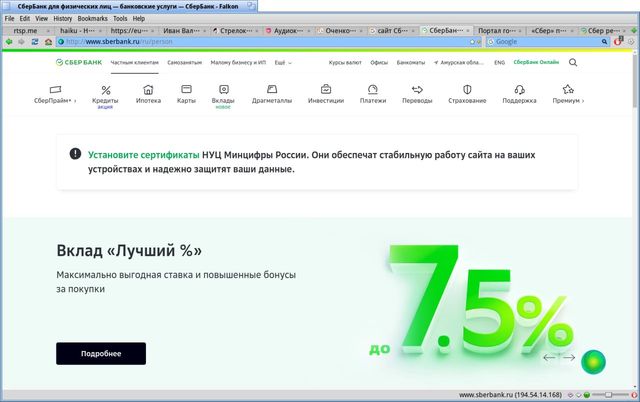
Task: Click the site info globe icon in address bar
Action: pos(61,42)
